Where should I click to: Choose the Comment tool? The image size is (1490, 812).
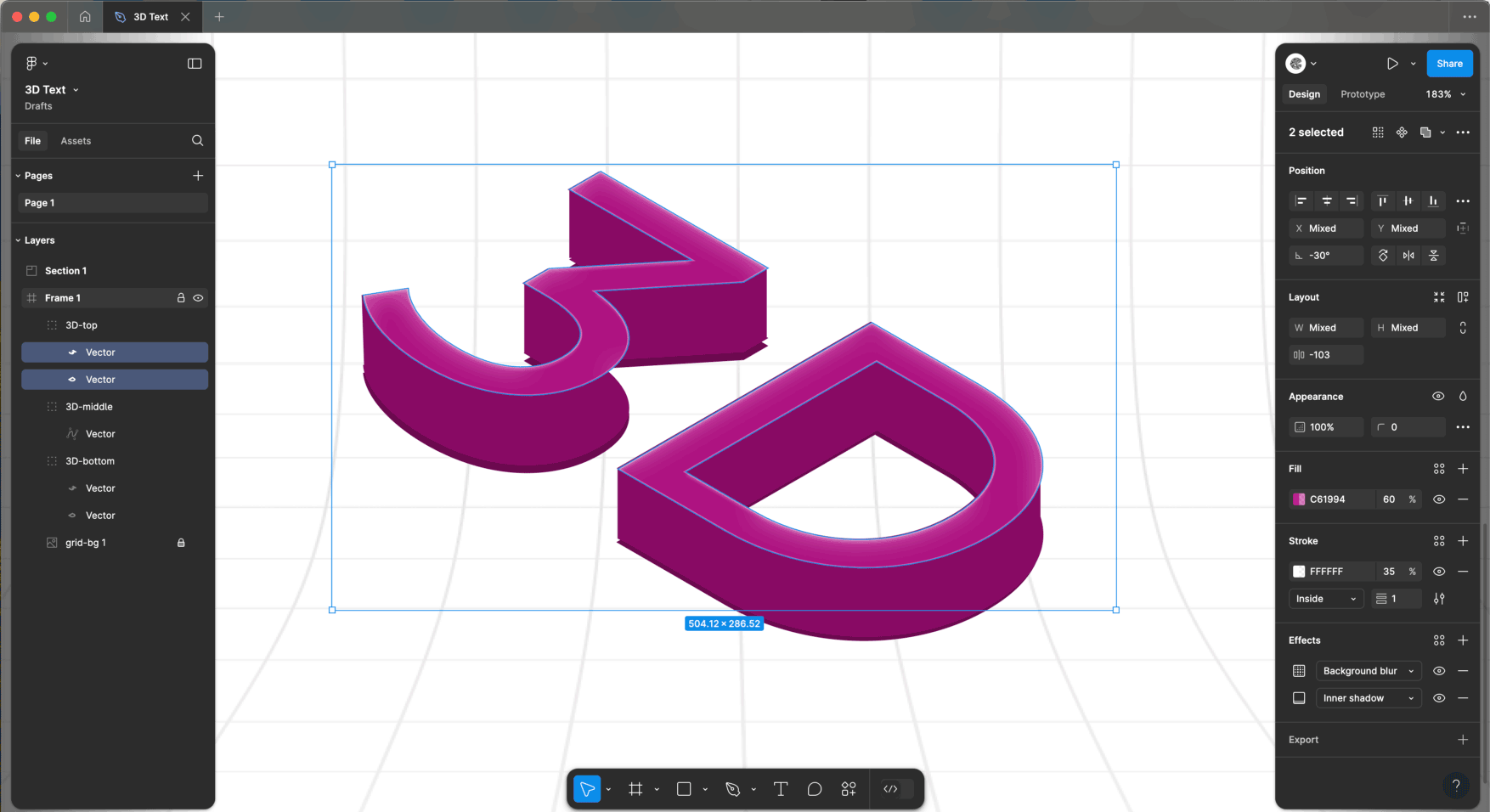815,789
